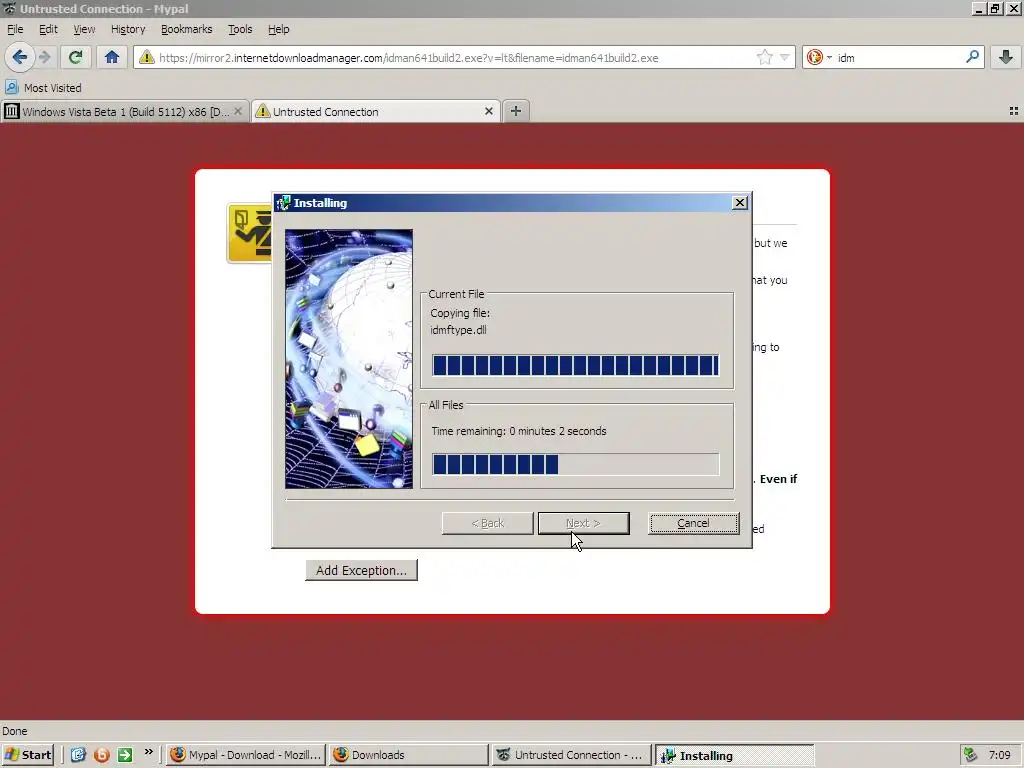Switch to Untrusted Connection taskbar item
The image size is (1024, 768).
pyautogui.click(x=571, y=755)
